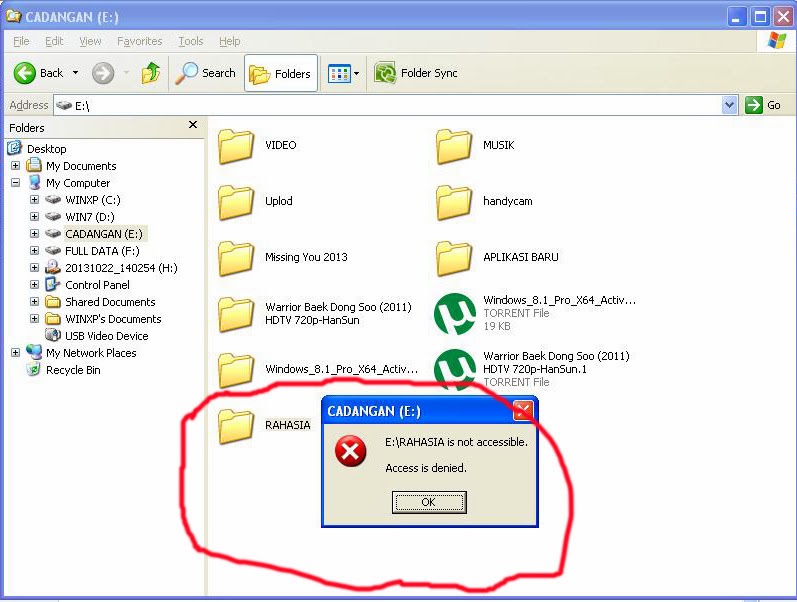Viewport: 797px width, 602px height.
Task: Select Warrior Baek Dong Soo torrent icon
Action: coord(455,370)
